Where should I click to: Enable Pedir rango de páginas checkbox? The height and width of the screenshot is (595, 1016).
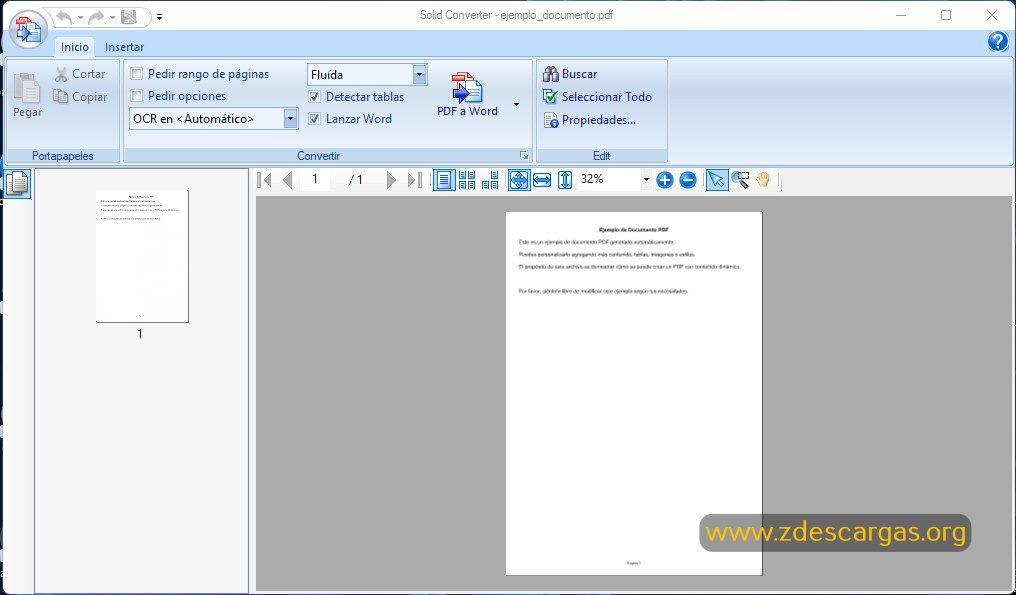pos(137,74)
